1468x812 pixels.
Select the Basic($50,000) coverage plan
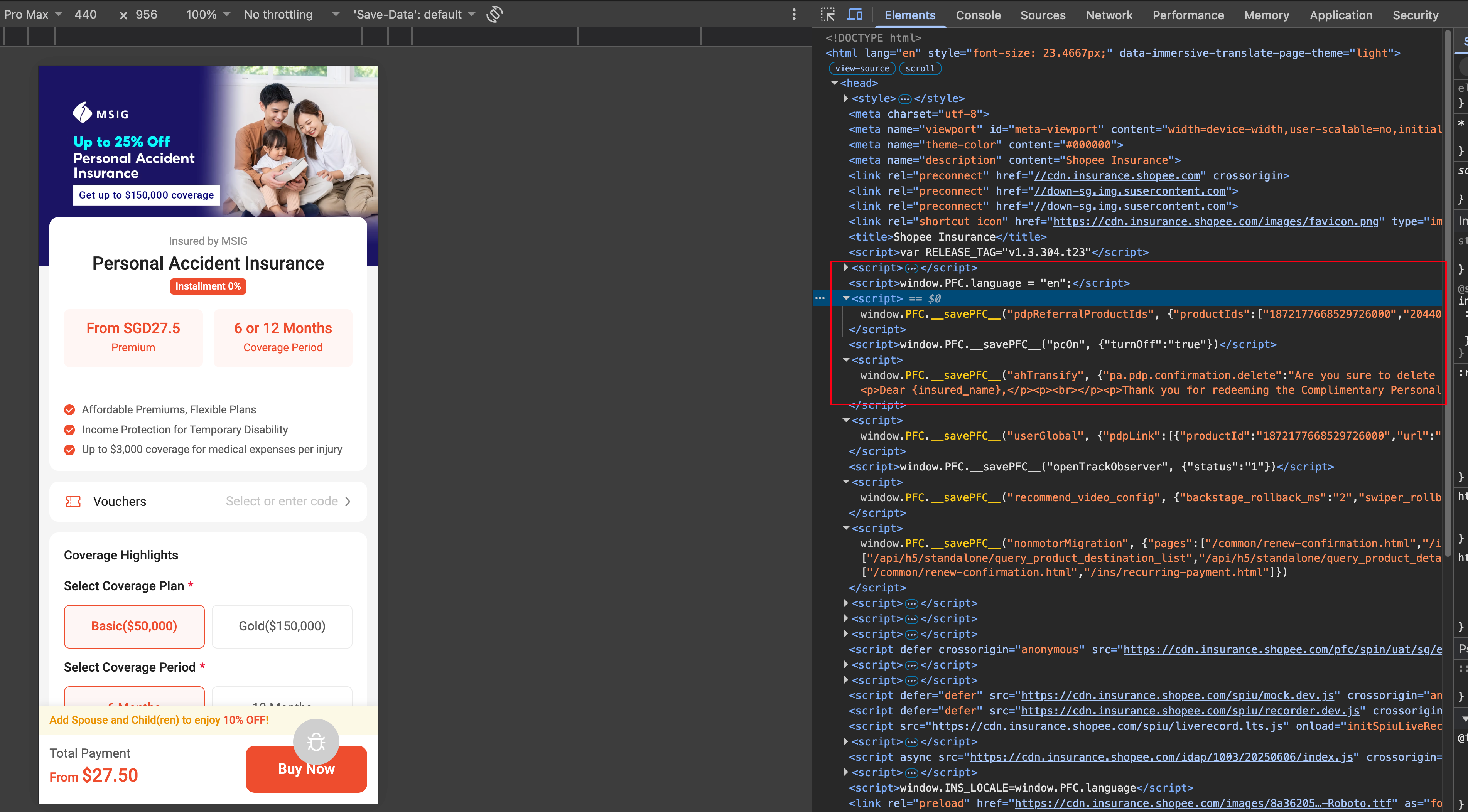click(x=134, y=626)
